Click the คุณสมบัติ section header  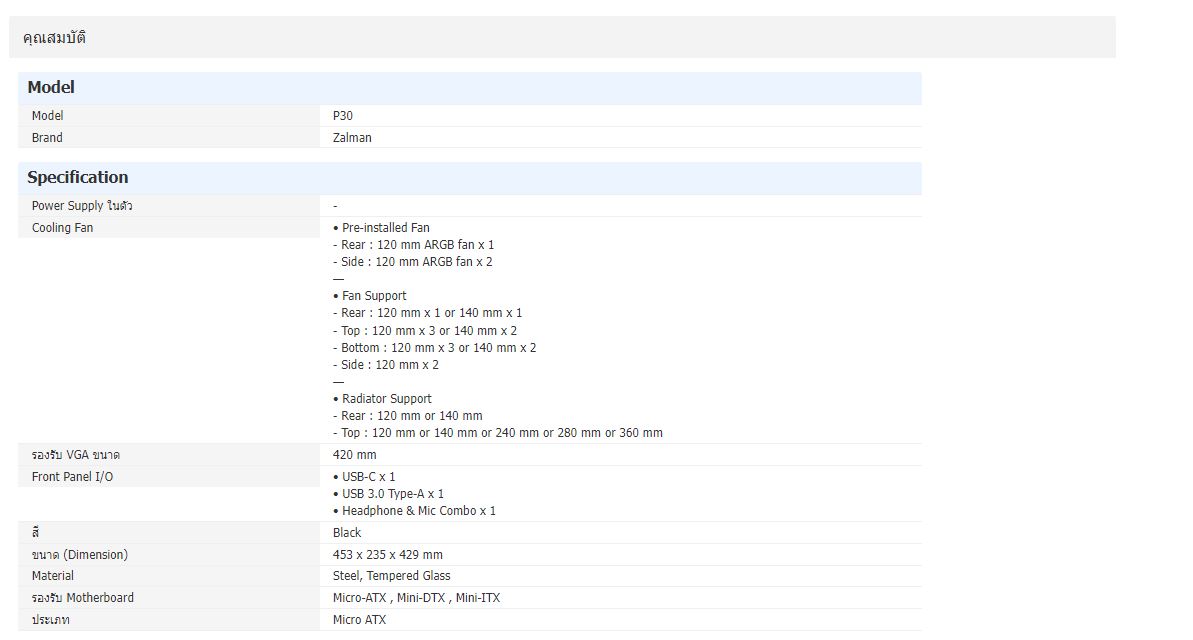(54, 38)
